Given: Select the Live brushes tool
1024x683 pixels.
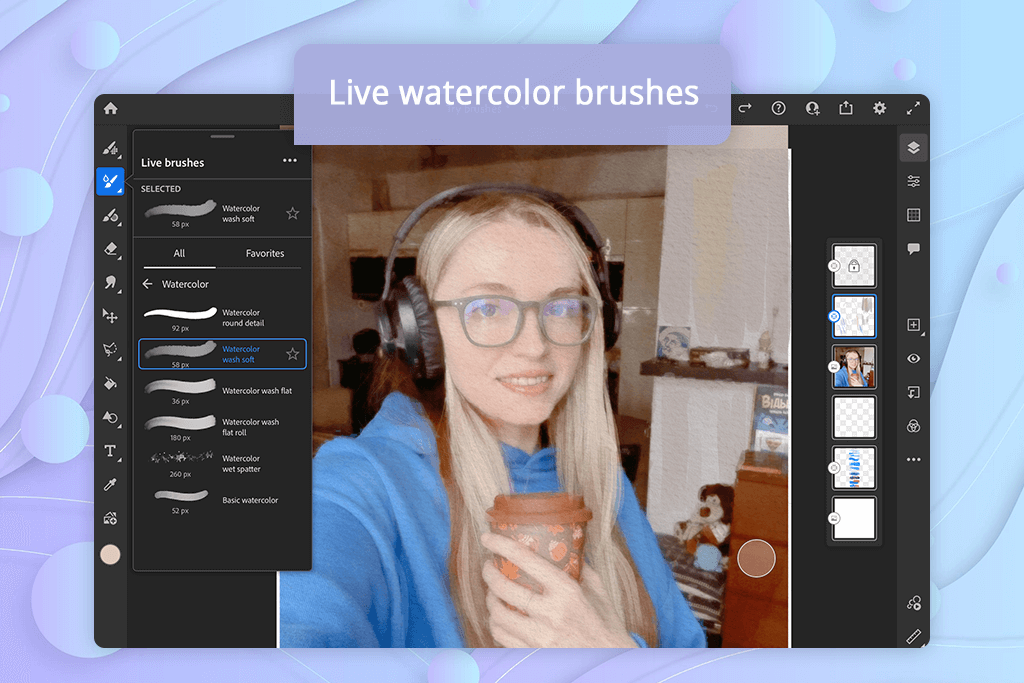Looking at the screenshot, I should pyautogui.click(x=110, y=182).
